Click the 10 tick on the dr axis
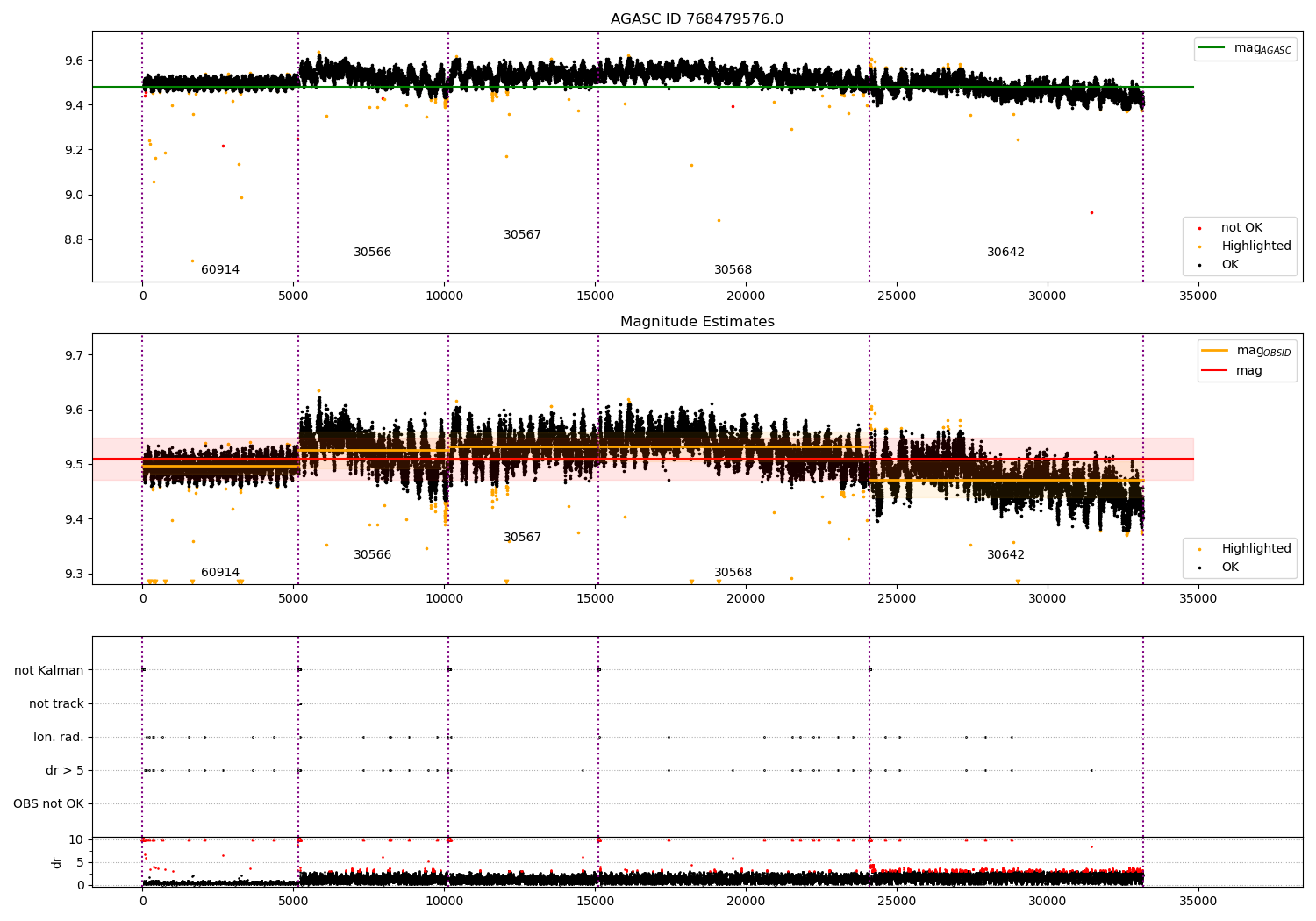This screenshot has width=1316, height=921. tap(77, 839)
